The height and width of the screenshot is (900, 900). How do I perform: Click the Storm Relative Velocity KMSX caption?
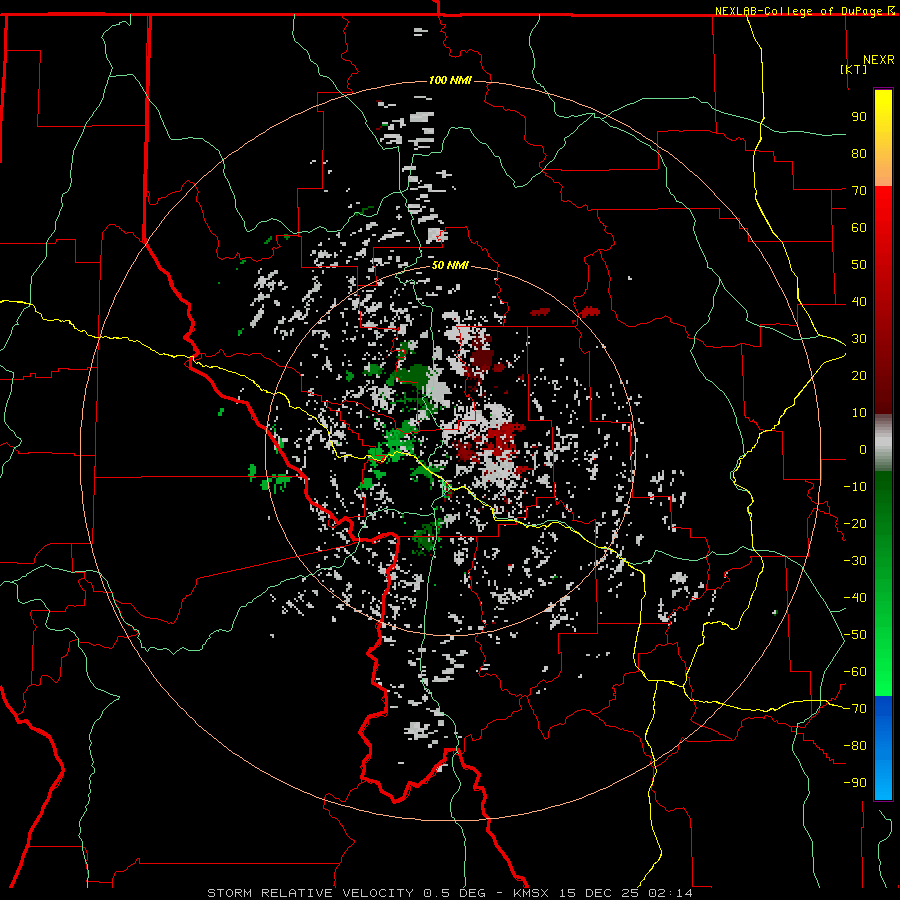[450, 893]
